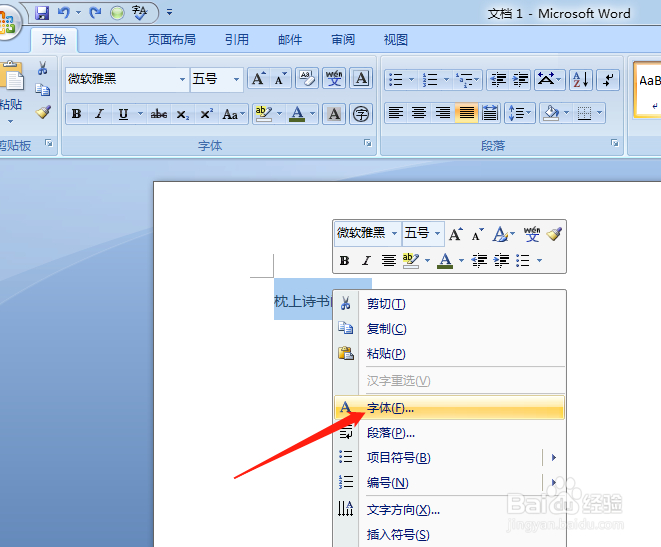This screenshot has width=661, height=547.
Task: Open the Change Case Aa dropdown
Action: [234, 114]
